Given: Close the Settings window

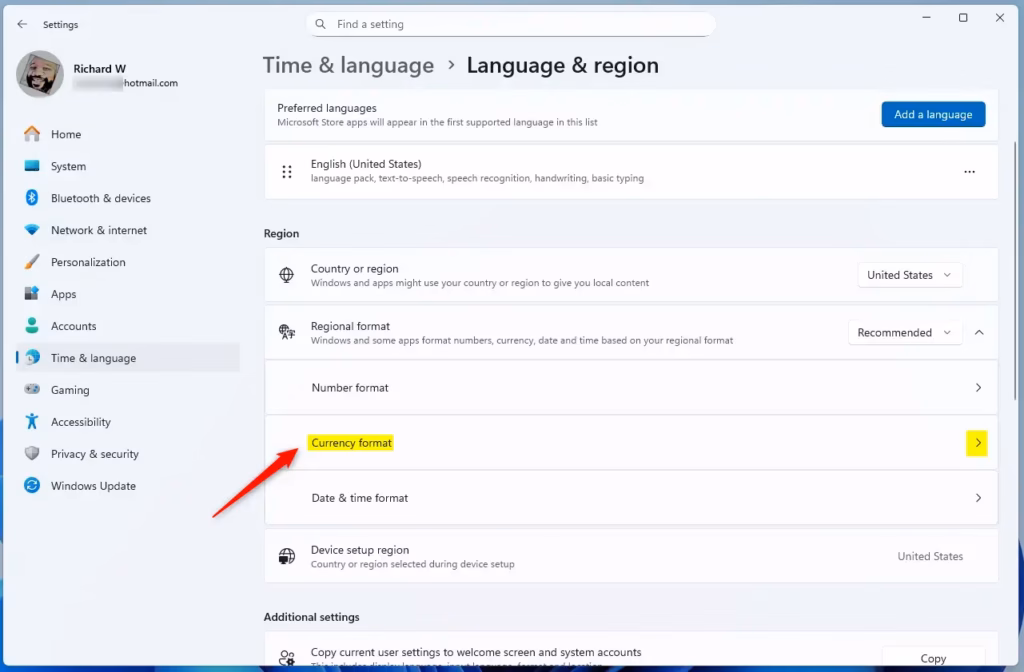Looking at the screenshot, I should 1000,18.
